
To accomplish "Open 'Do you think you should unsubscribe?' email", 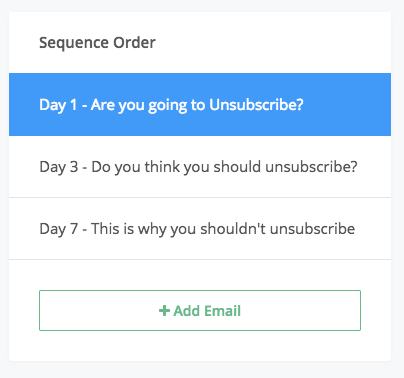I will [x=224, y=167].
